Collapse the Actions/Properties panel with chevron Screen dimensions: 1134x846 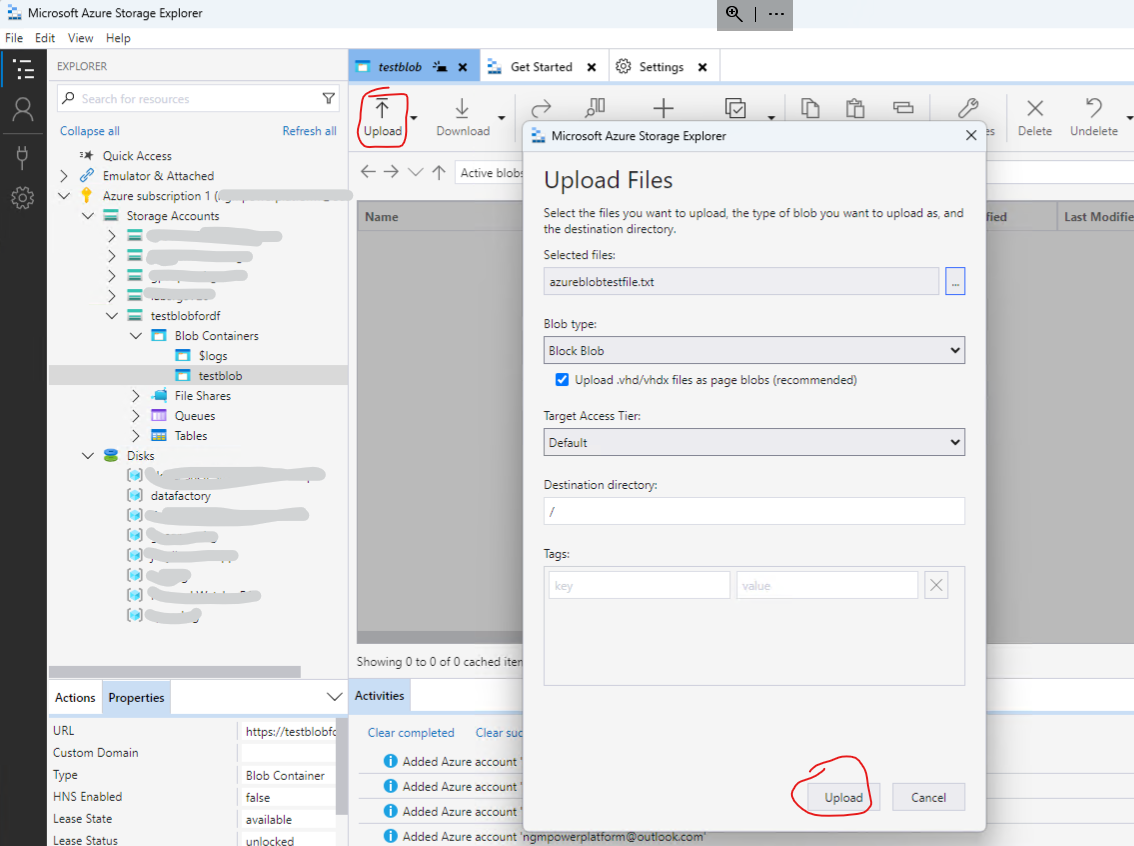(x=334, y=697)
